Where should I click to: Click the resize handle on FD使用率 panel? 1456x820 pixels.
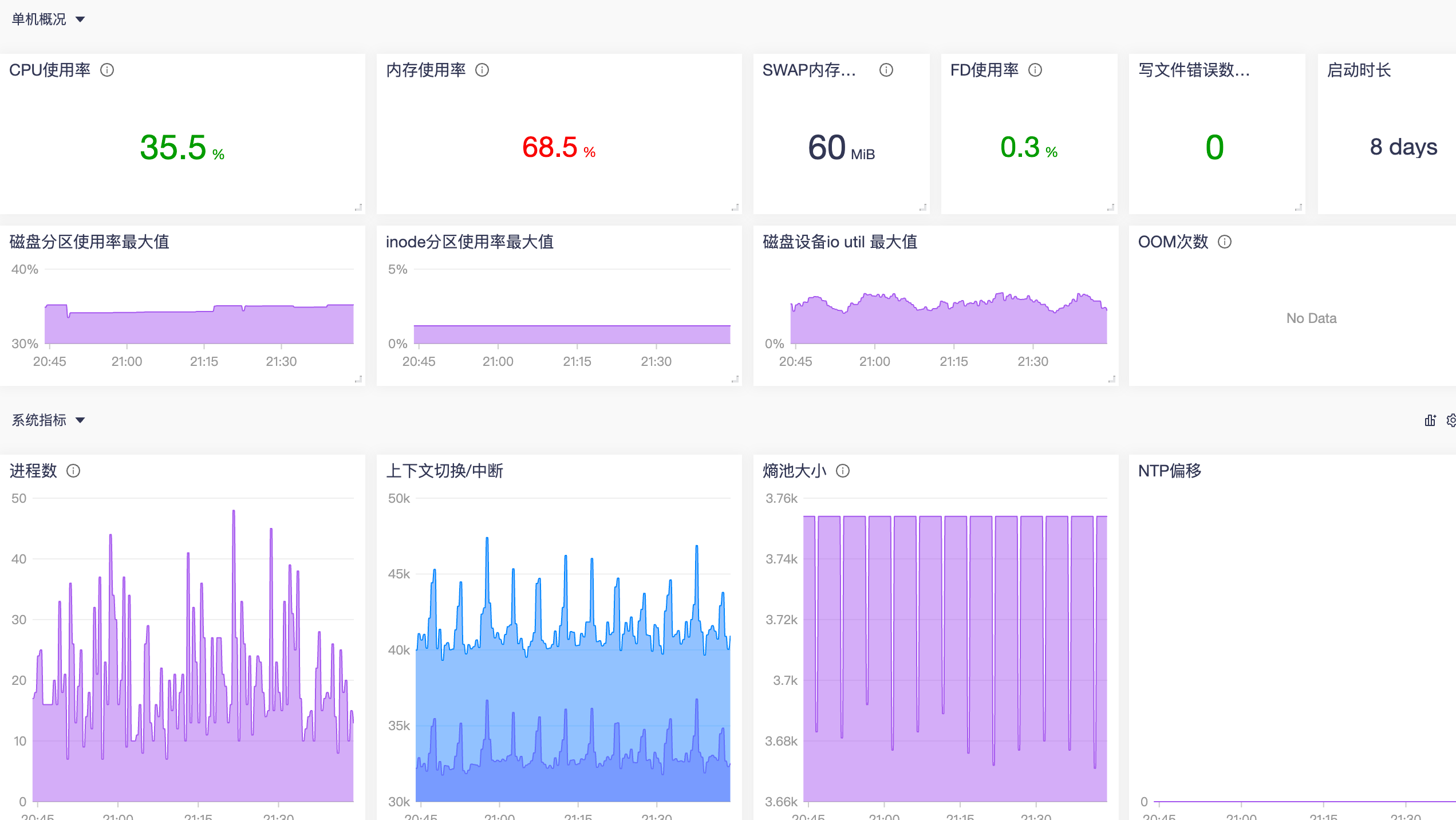pyautogui.click(x=1111, y=207)
